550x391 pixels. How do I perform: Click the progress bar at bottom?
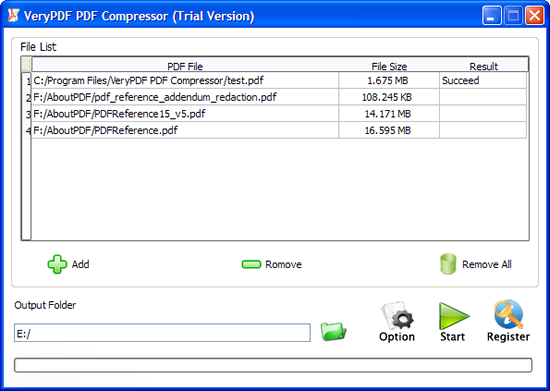pos(273,365)
